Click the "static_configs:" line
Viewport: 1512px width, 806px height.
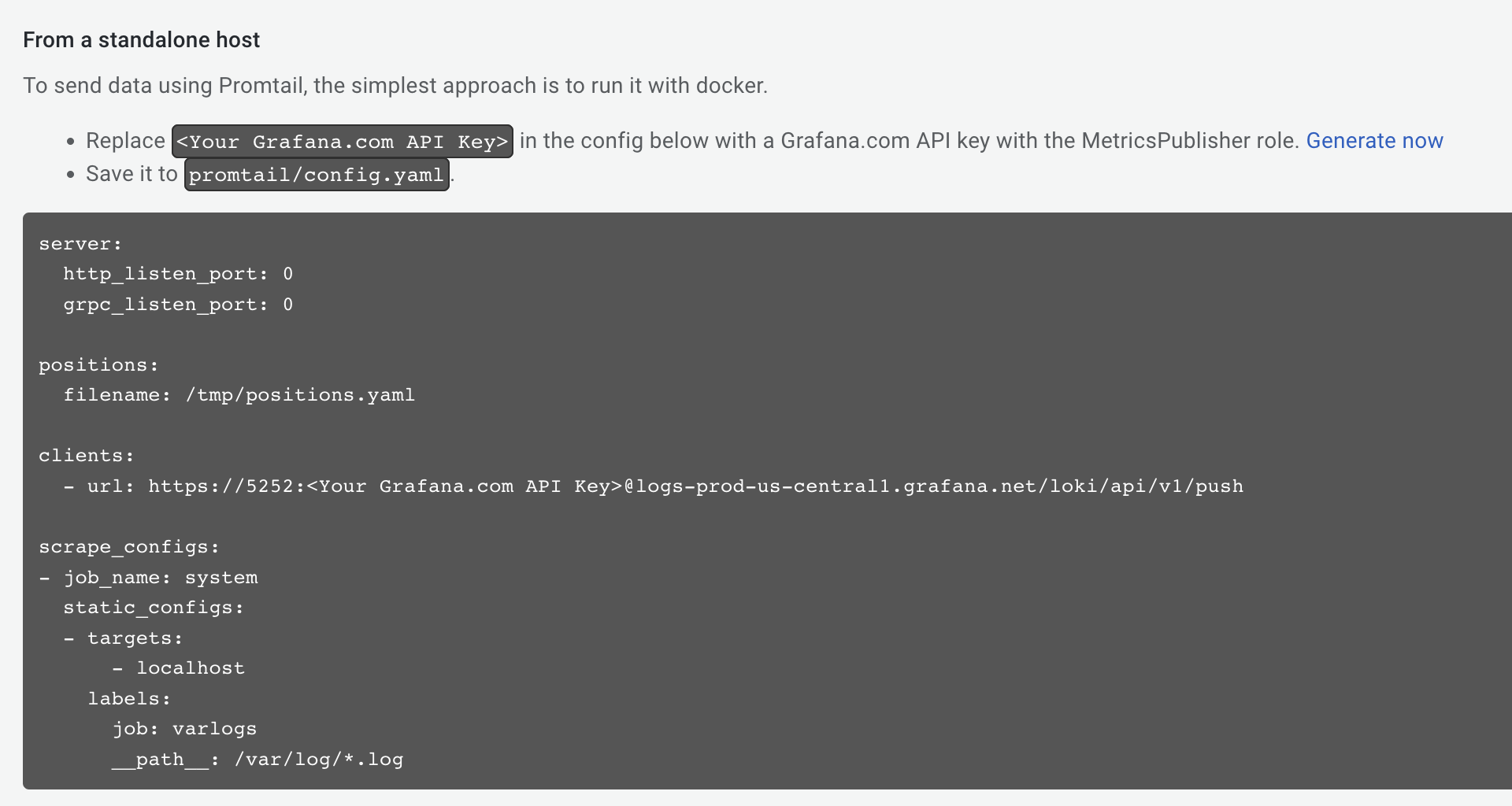coord(154,608)
